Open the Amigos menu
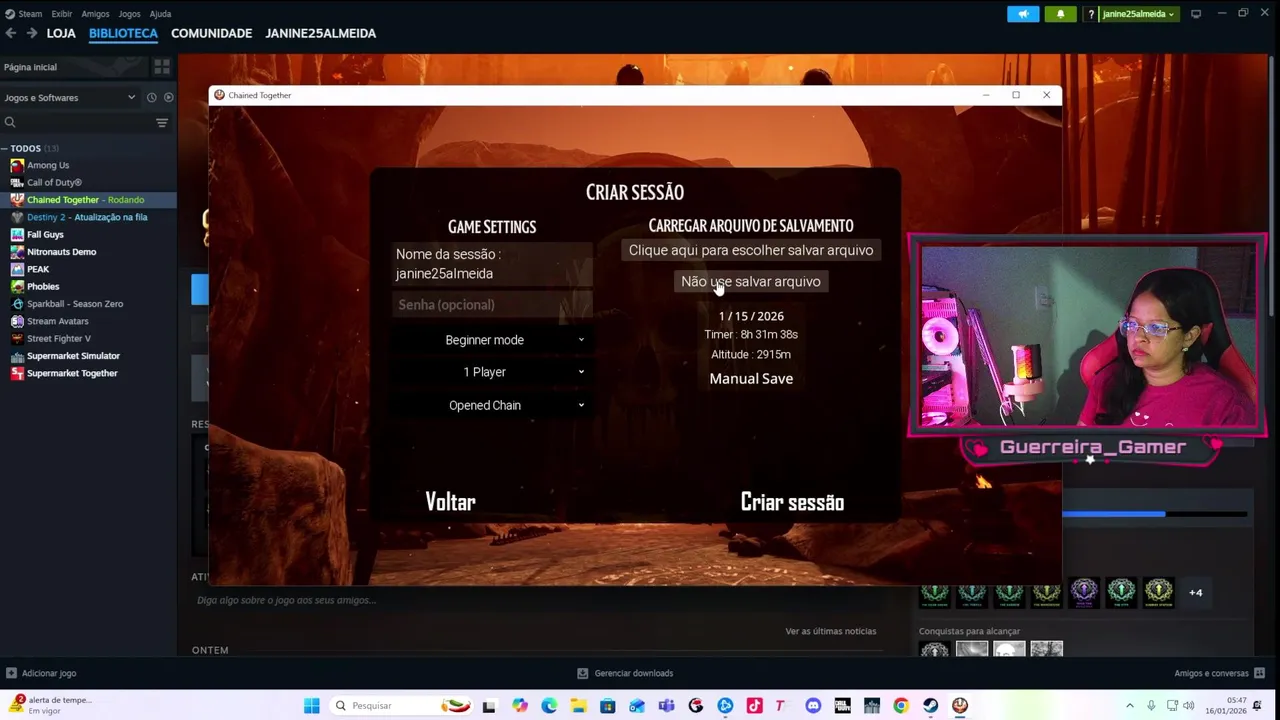Image resolution: width=1280 pixels, height=720 pixels. point(95,14)
